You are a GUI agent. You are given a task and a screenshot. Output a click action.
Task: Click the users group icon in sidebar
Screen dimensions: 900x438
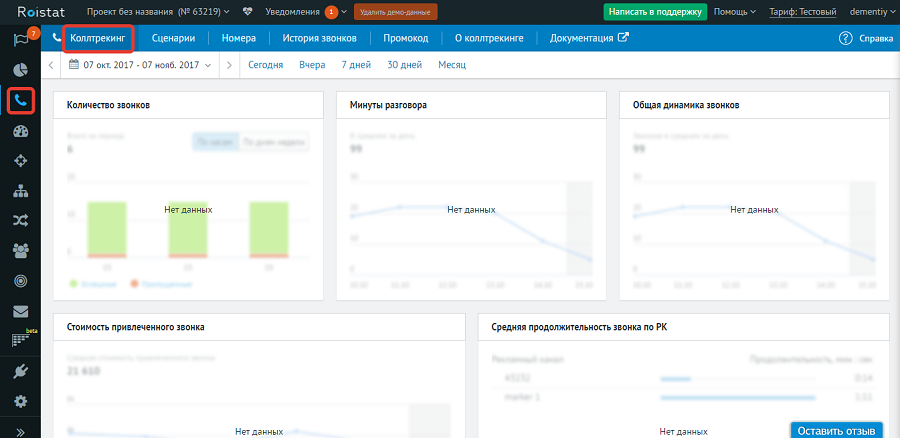tap(20, 250)
